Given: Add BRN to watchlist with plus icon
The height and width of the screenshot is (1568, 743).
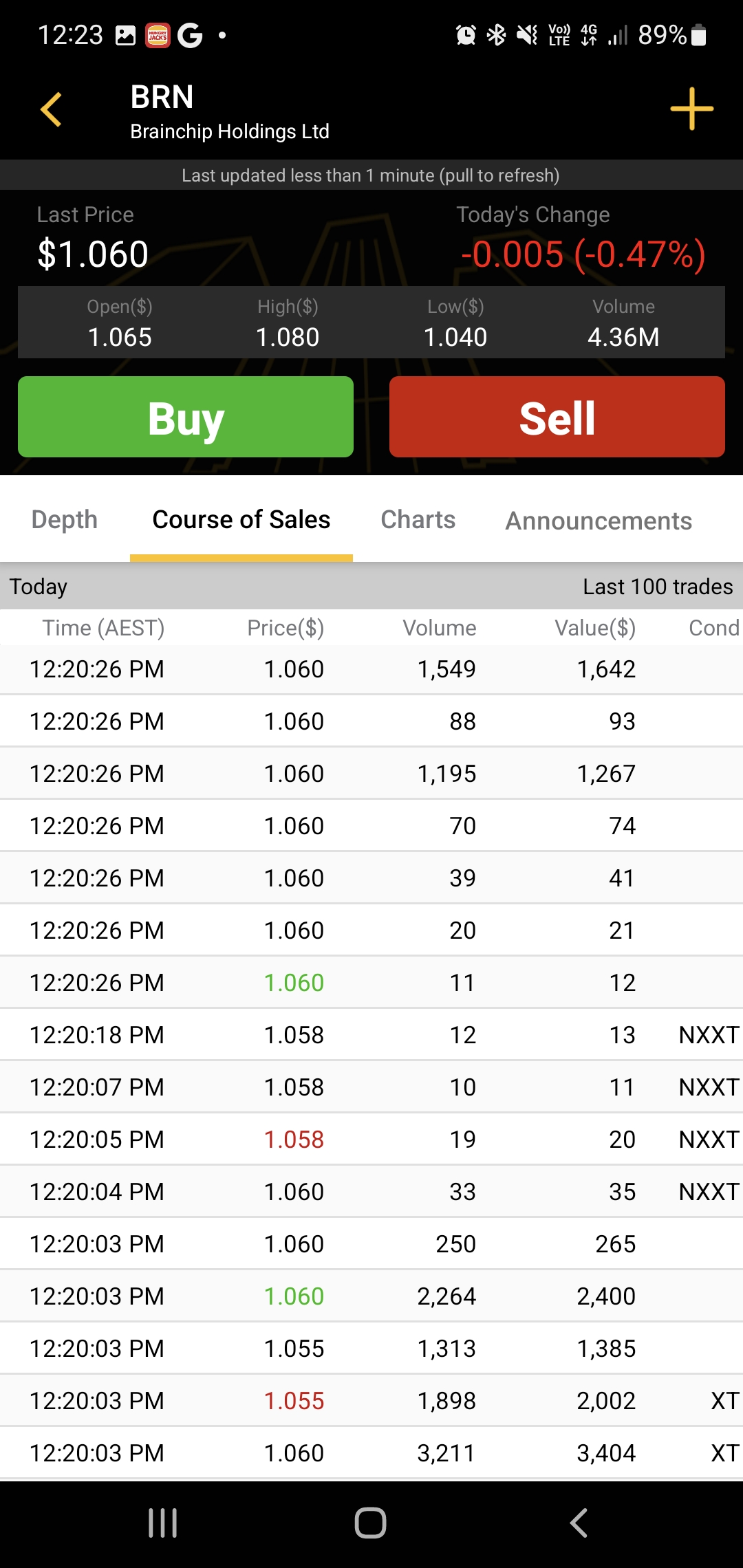Looking at the screenshot, I should tap(691, 109).
